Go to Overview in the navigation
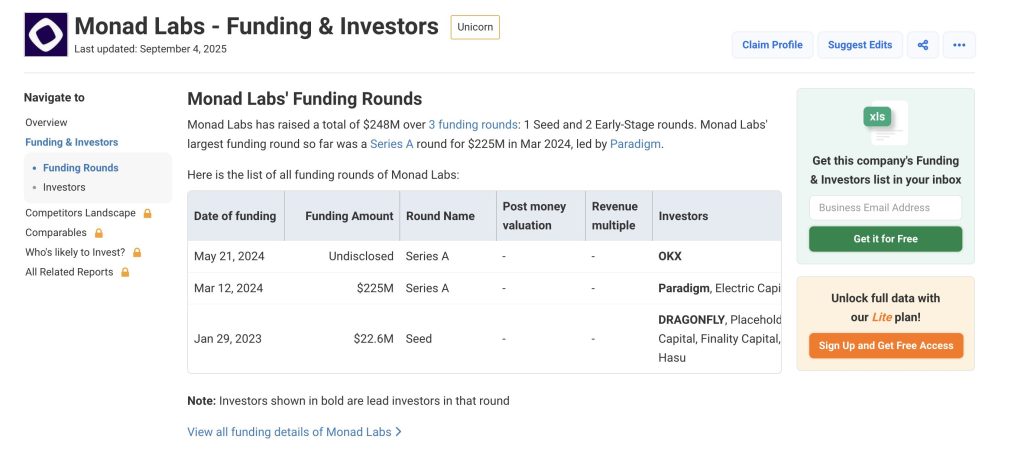 coord(46,122)
